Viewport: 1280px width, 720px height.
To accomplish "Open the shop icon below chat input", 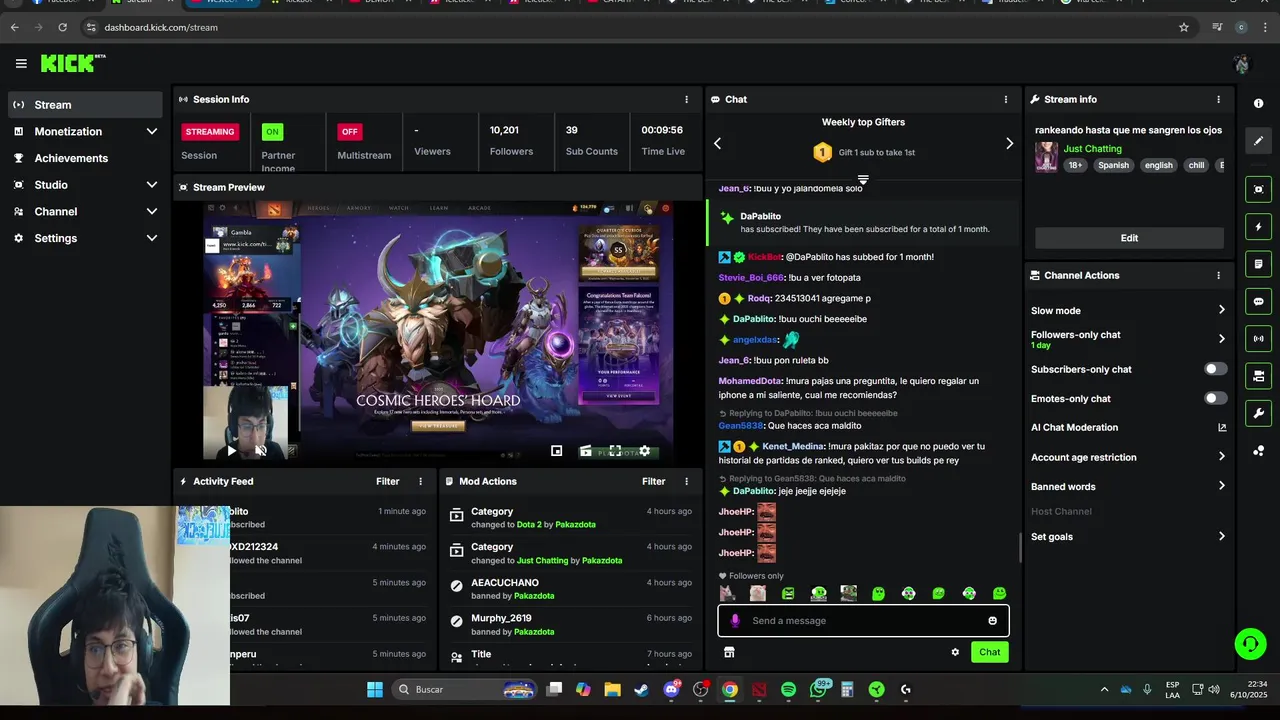I will tap(729, 652).
